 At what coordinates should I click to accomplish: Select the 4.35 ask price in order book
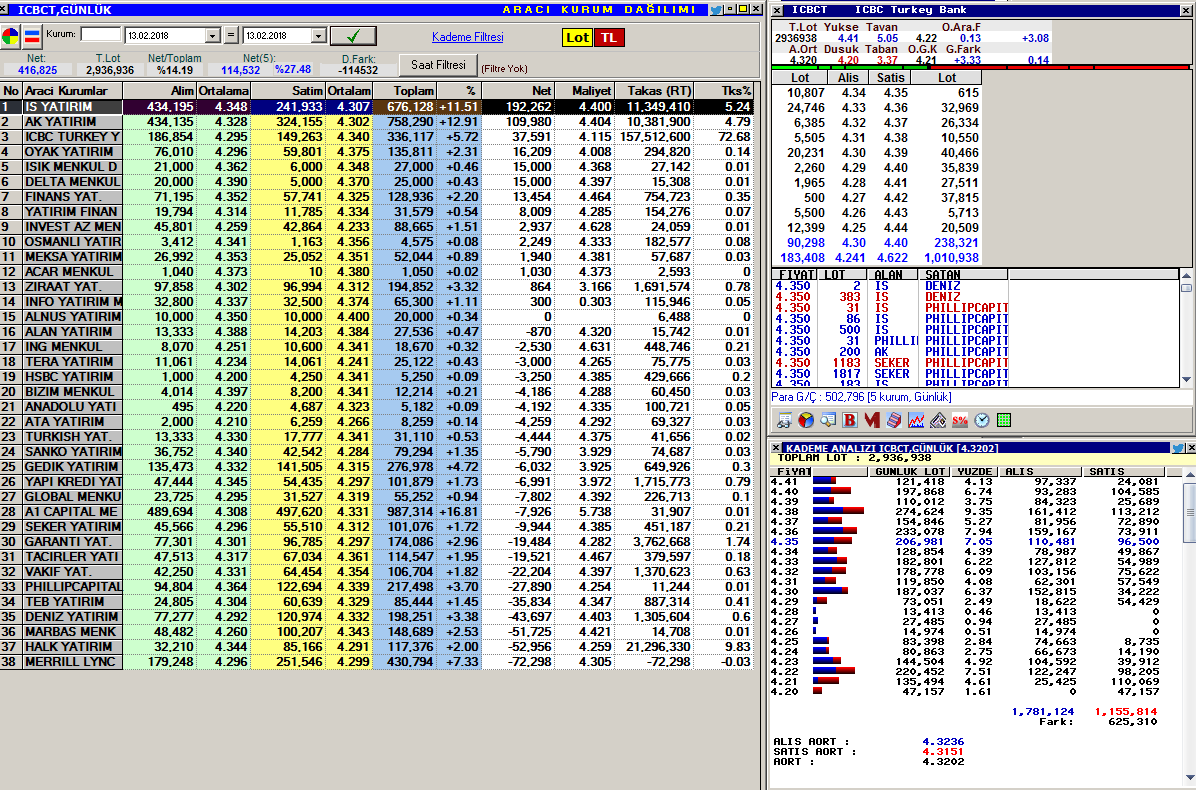(x=895, y=93)
